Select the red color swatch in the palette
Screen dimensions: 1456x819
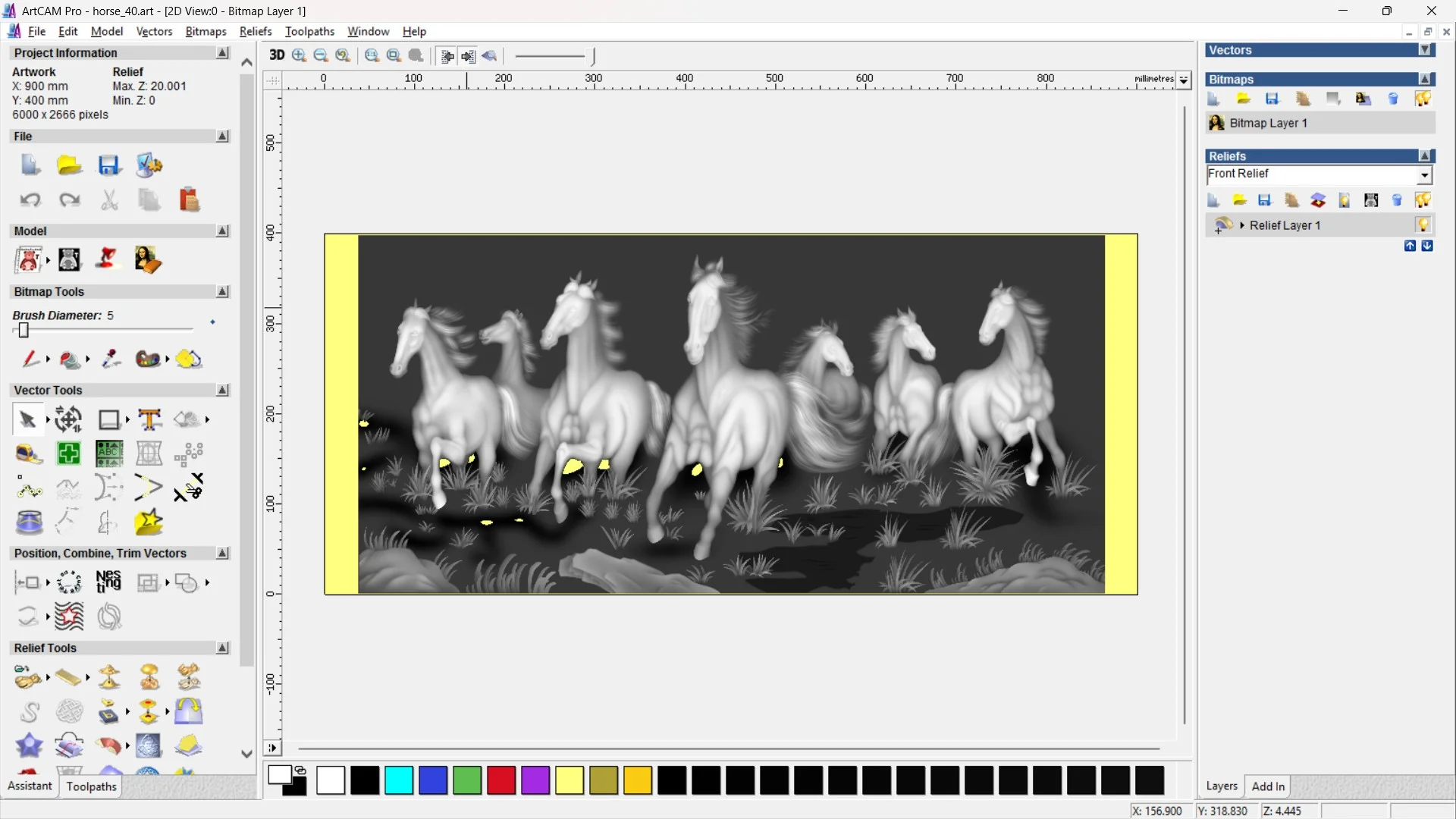tap(500, 781)
